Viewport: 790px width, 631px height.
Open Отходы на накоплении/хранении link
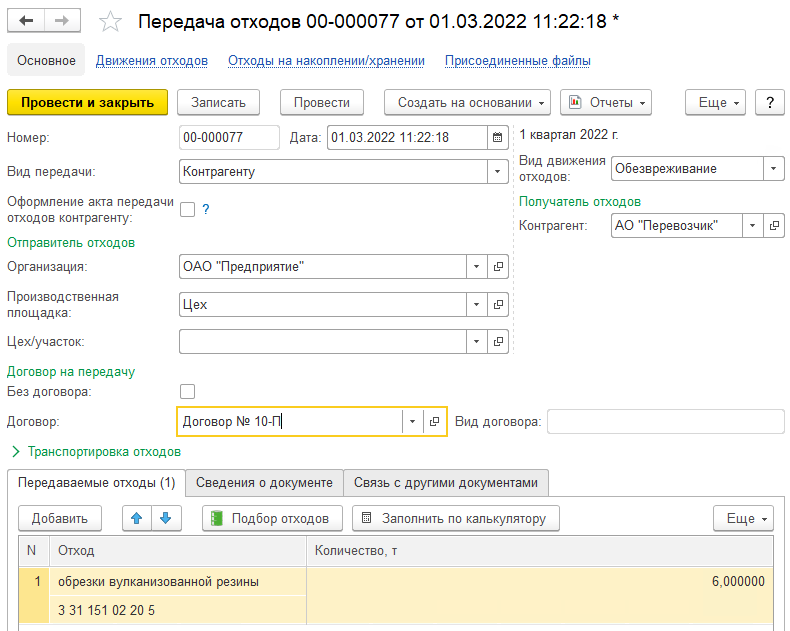(326, 60)
